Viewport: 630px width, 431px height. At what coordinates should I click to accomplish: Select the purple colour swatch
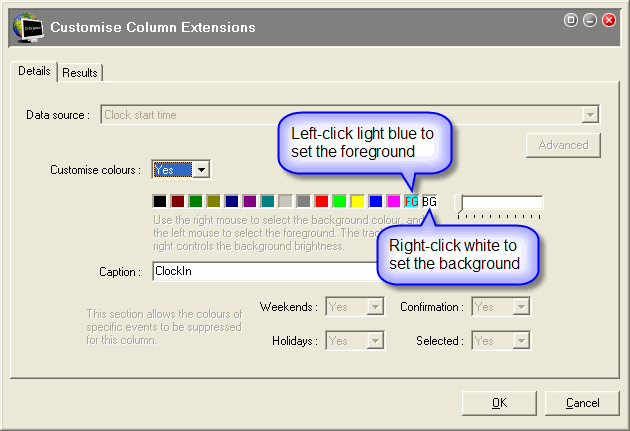pyautogui.click(x=250, y=201)
